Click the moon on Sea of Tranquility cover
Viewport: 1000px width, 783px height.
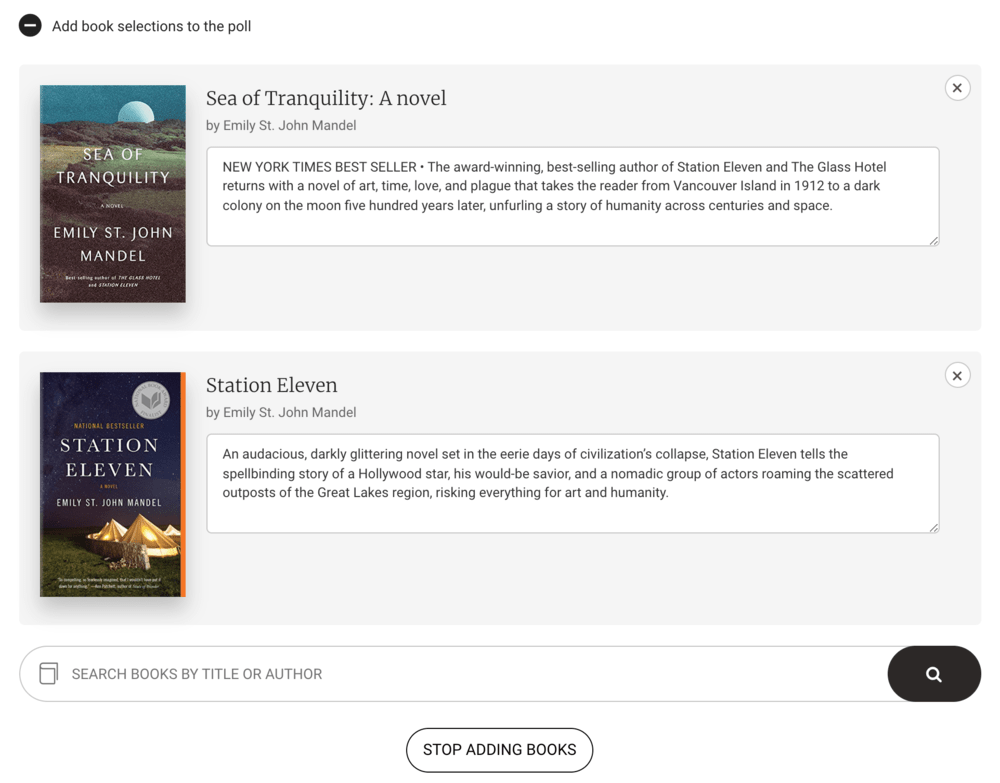(136, 112)
